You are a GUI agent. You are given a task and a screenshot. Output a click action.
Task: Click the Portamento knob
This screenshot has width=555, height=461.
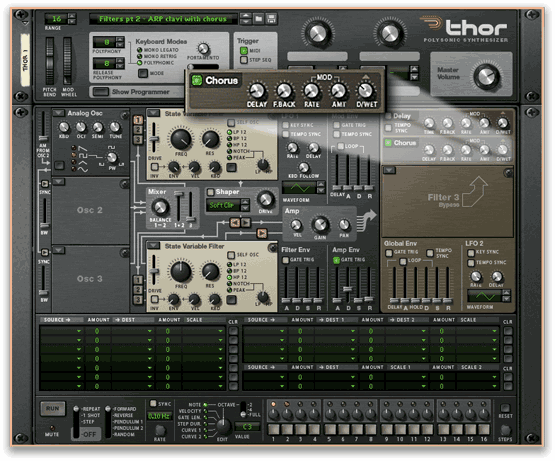point(203,49)
